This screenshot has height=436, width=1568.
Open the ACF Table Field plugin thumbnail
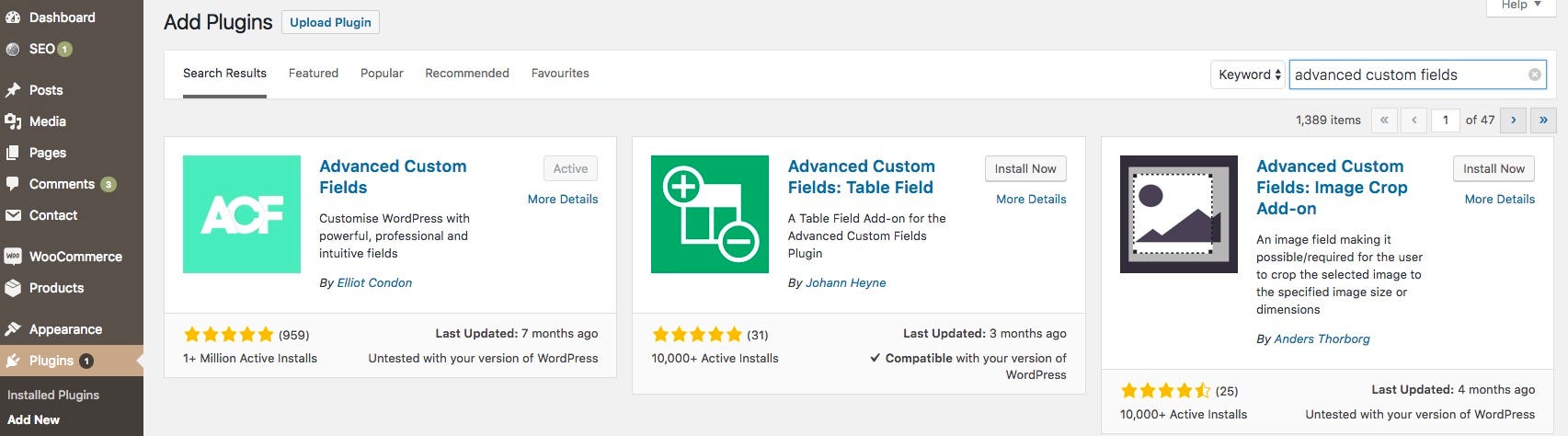click(x=710, y=214)
